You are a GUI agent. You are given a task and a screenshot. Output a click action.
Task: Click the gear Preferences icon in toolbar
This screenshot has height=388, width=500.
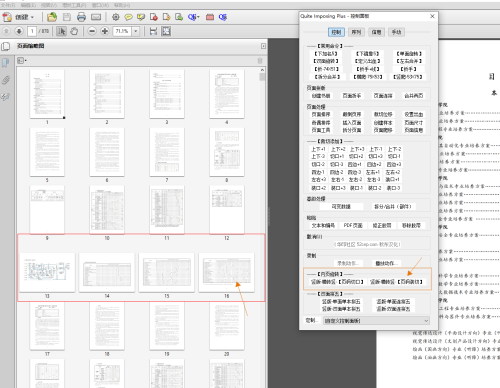[116, 17]
